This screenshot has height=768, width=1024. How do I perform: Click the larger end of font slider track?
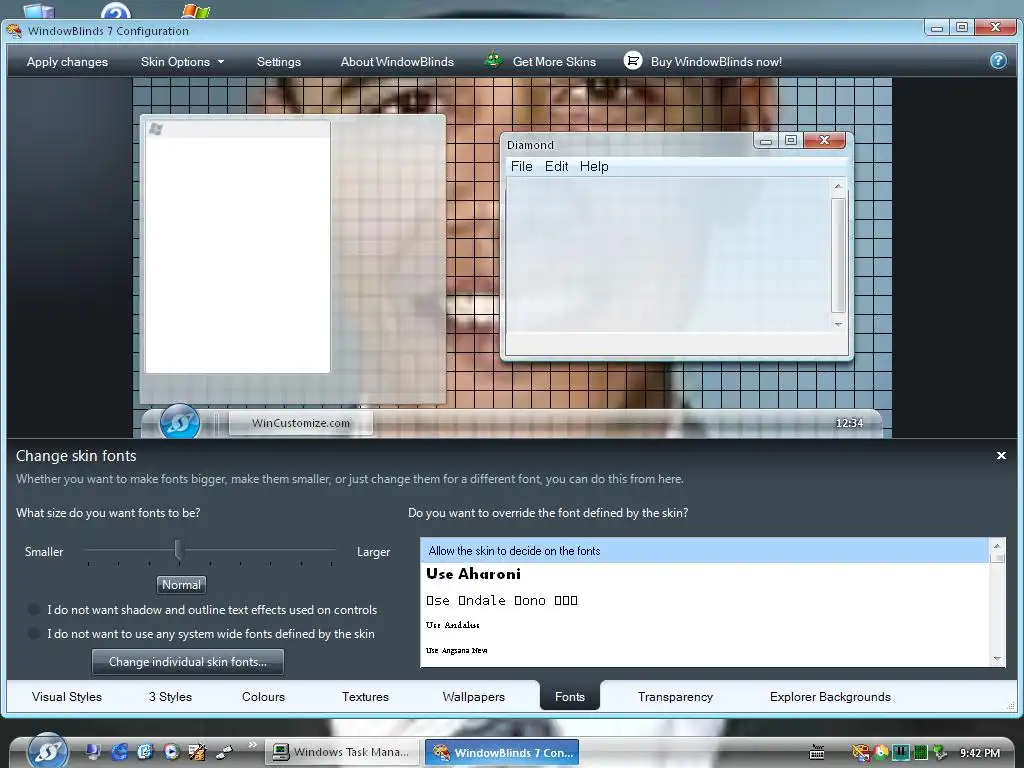tap(332, 551)
